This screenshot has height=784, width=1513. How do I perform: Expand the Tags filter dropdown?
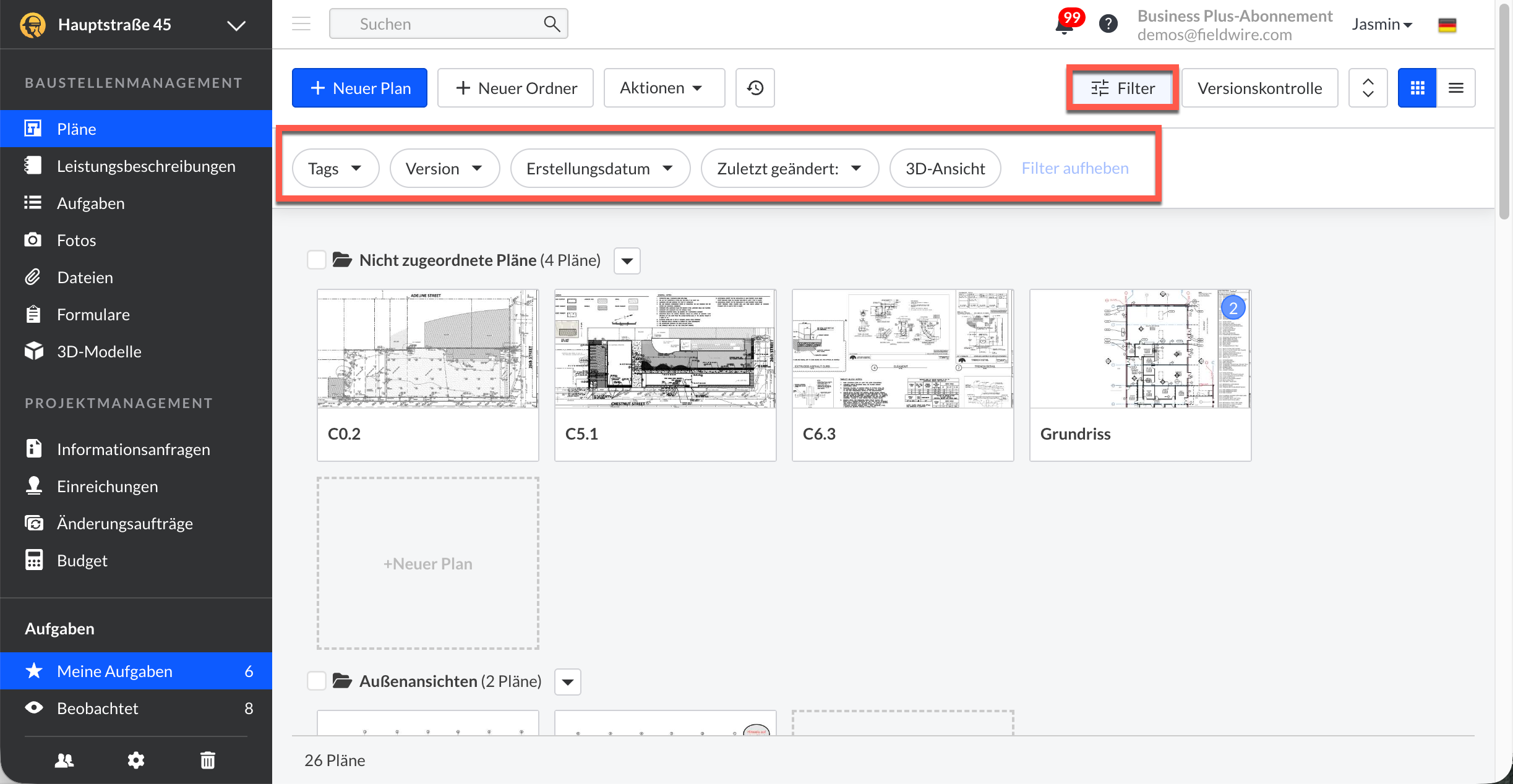335,168
